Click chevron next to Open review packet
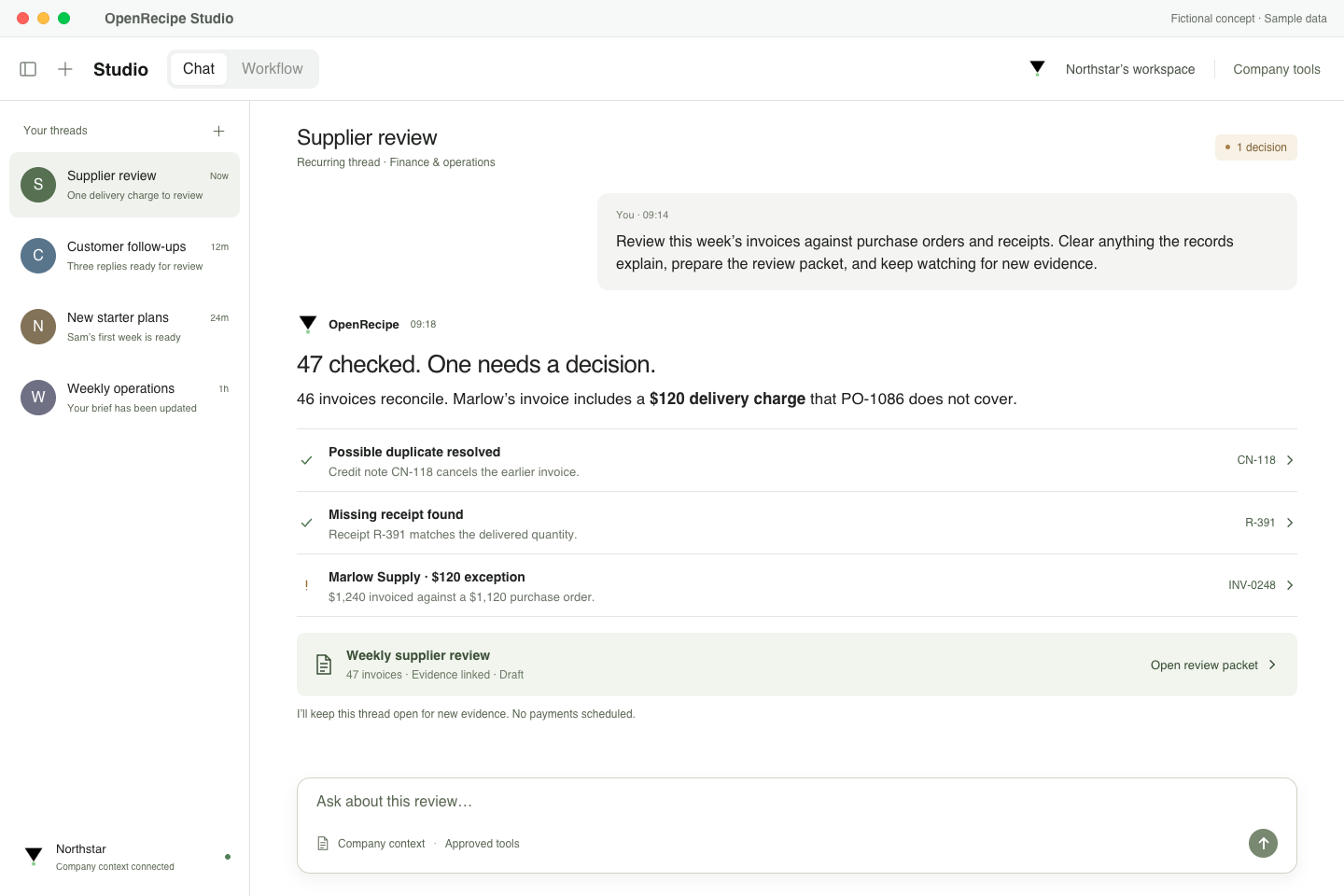This screenshot has height=896, width=1344. (1272, 665)
